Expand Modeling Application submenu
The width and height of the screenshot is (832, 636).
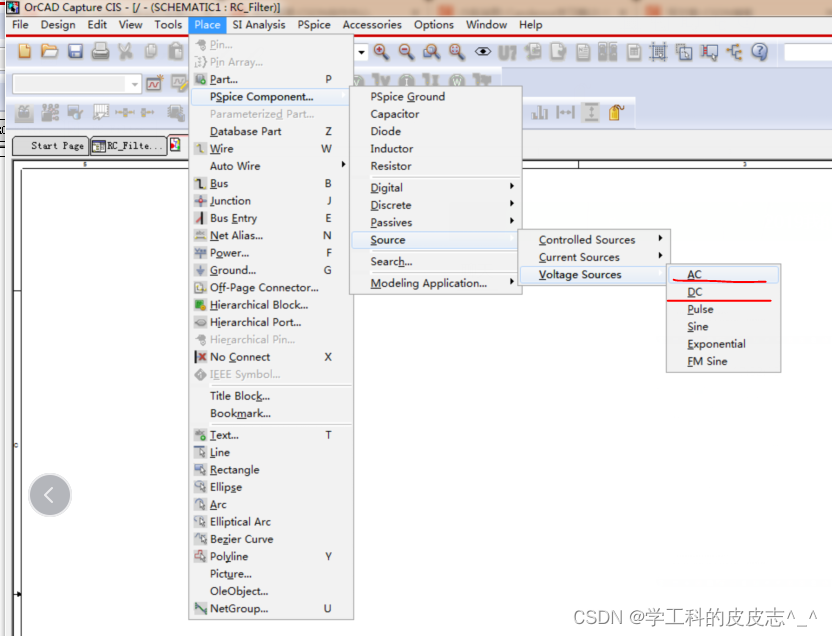tap(435, 283)
